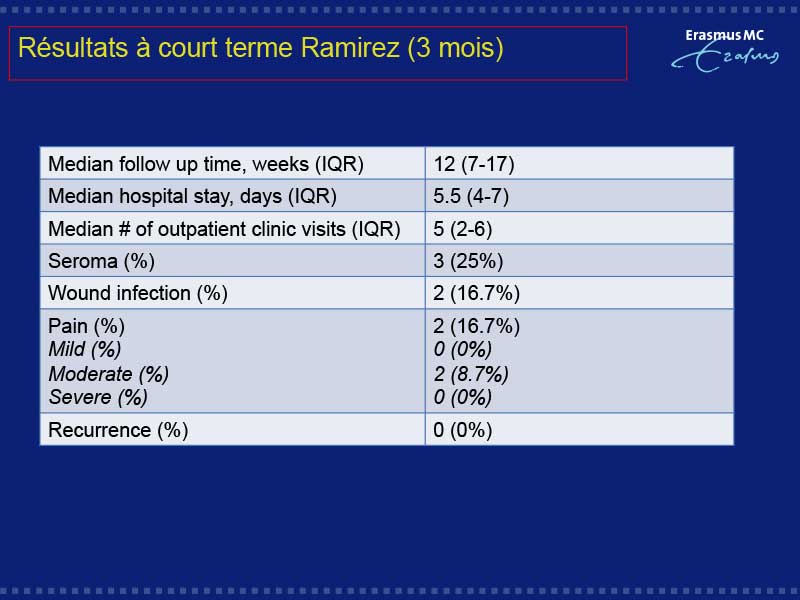800x600 pixels.
Task: Click the Recurrence (%) row label
Action: (118, 430)
